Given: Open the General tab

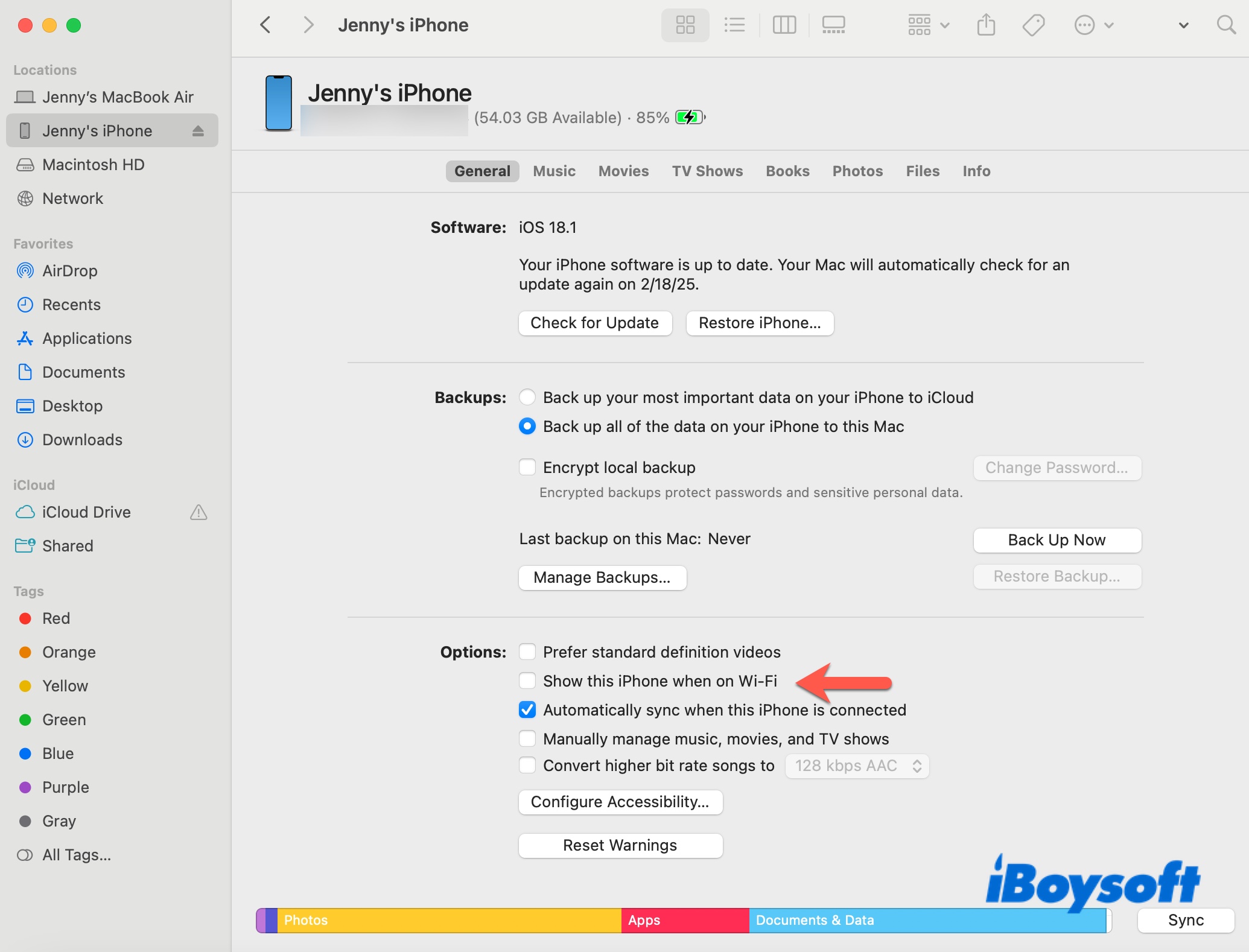Looking at the screenshot, I should point(482,171).
